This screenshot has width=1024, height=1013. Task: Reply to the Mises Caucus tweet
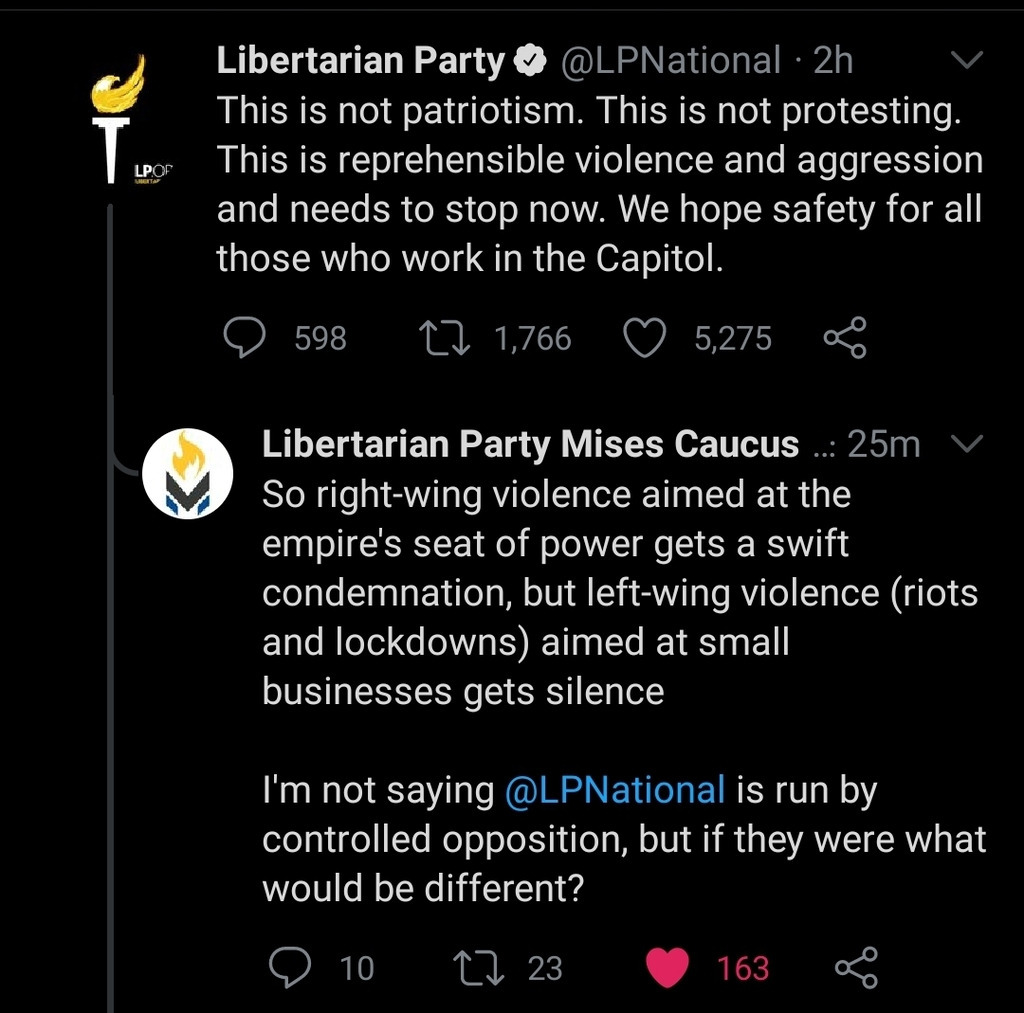291,967
